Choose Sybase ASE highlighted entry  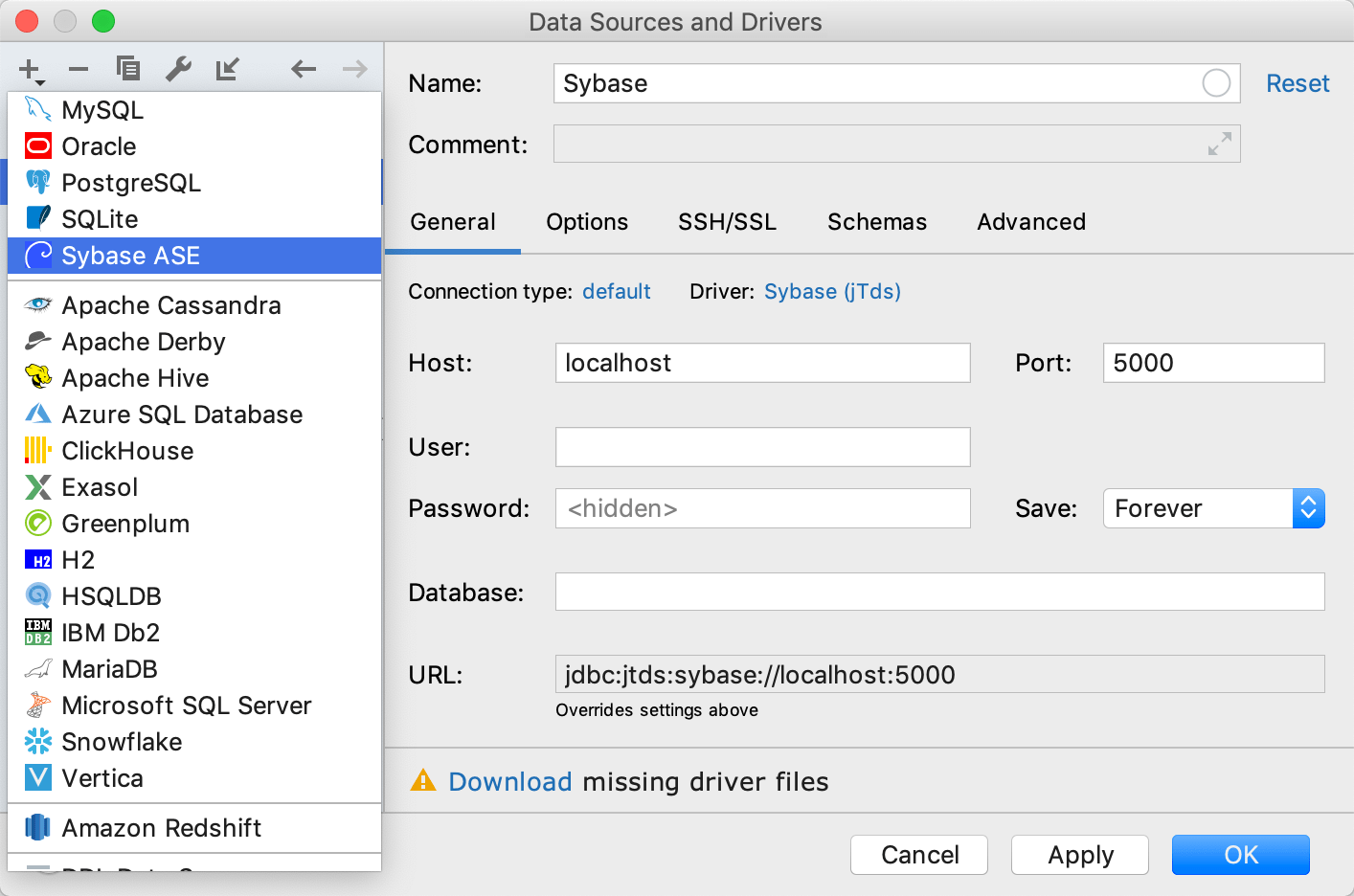pyautogui.click(x=194, y=256)
